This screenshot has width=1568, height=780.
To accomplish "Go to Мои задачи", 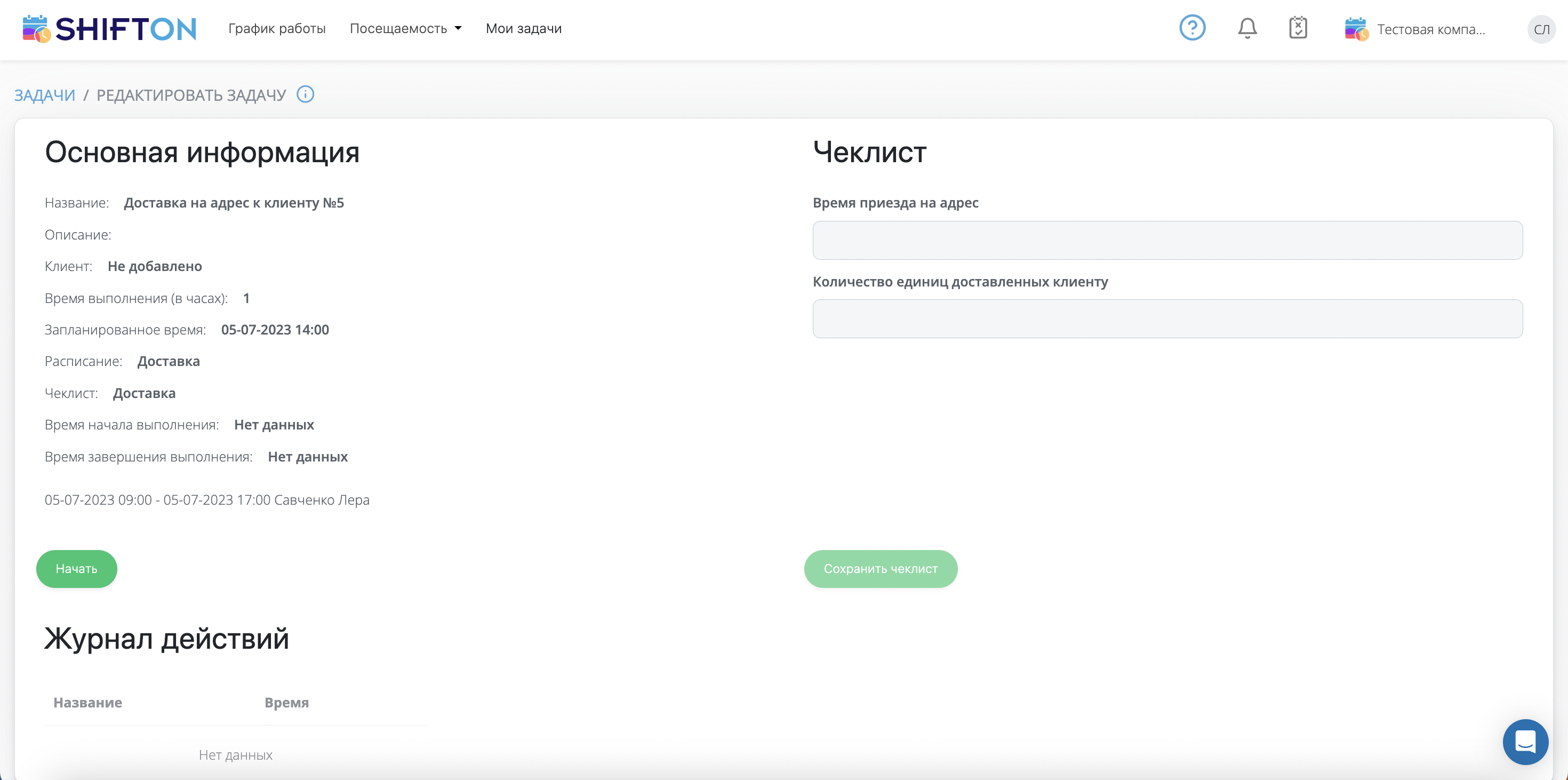I will [x=524, y=29].
